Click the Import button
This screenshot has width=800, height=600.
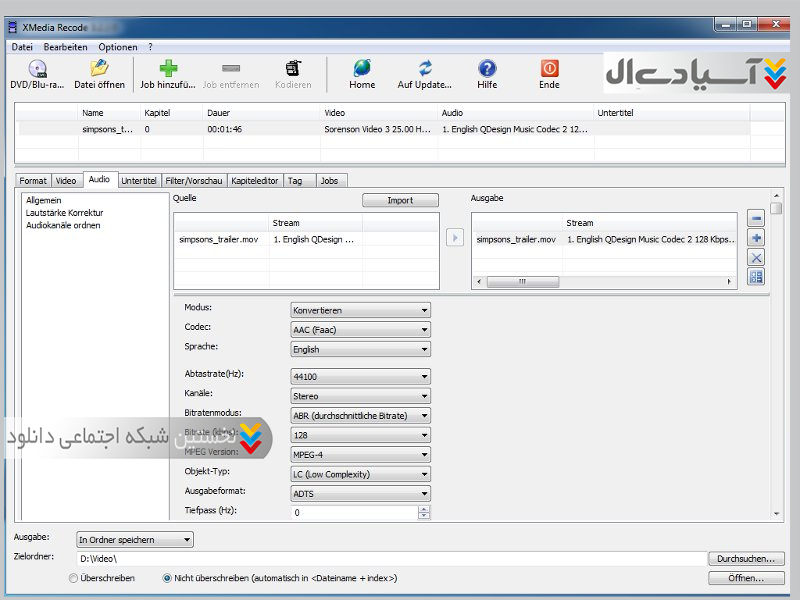tap(400, 200)
